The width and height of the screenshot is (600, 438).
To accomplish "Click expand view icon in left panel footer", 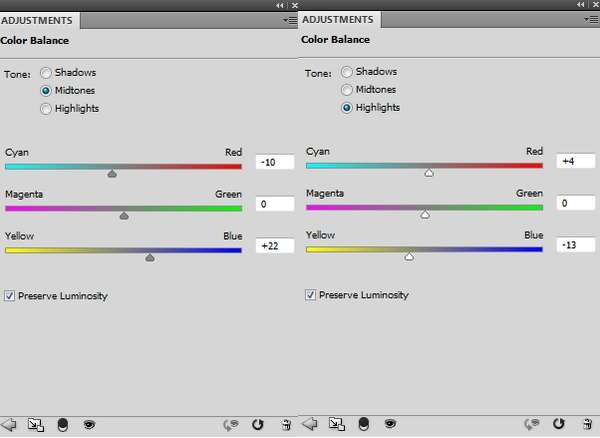I will click(36, 425).
